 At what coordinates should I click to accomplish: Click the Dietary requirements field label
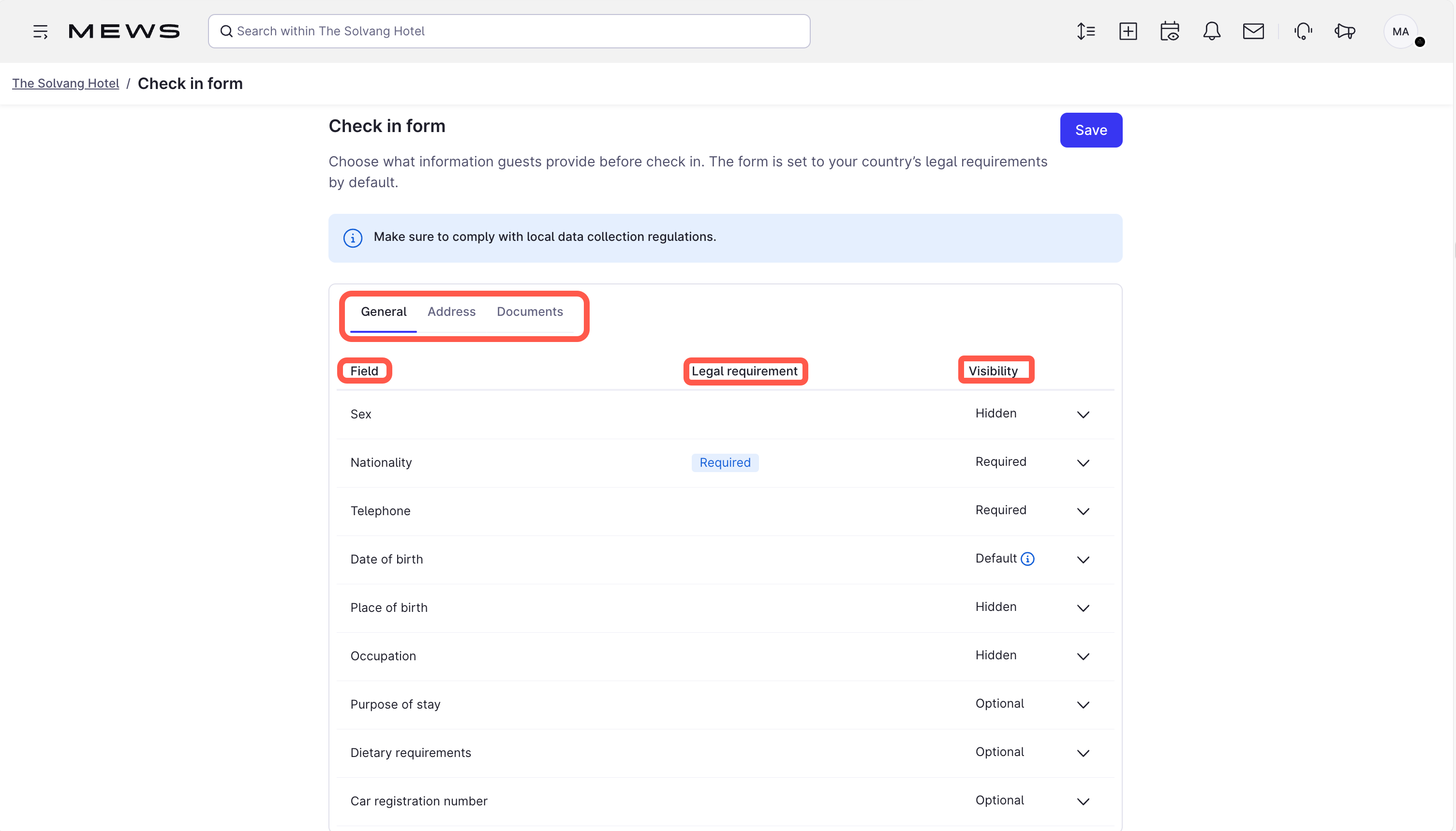point(410,753)
